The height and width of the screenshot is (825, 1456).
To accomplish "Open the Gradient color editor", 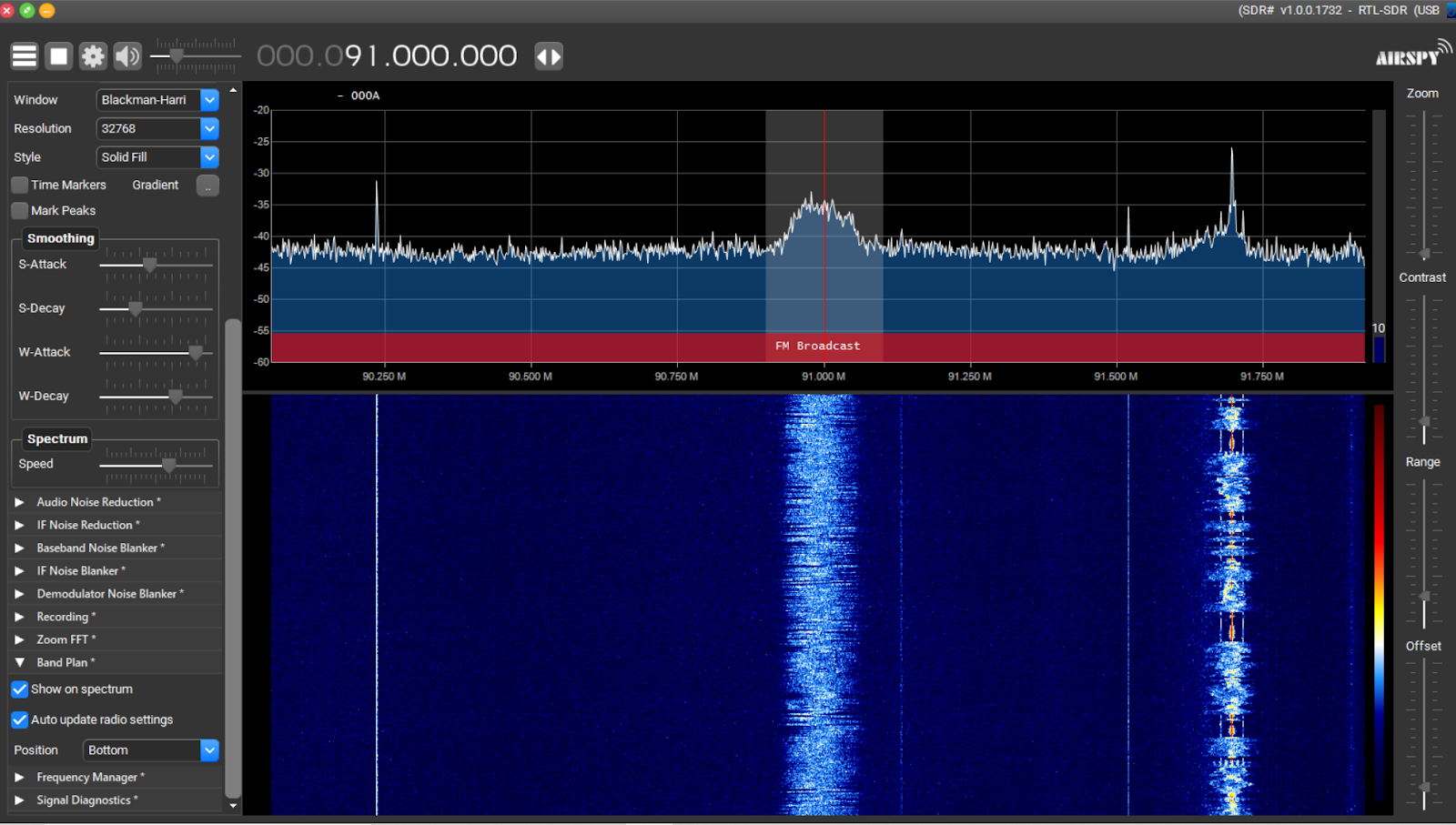I will [x=207, y=185].
